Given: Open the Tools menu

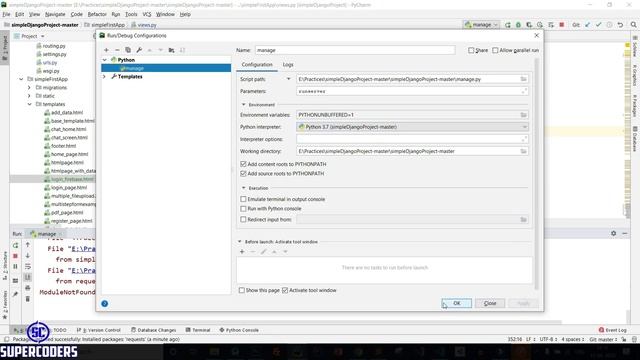Looking at the screenshot, I should [x=131, y=14].
